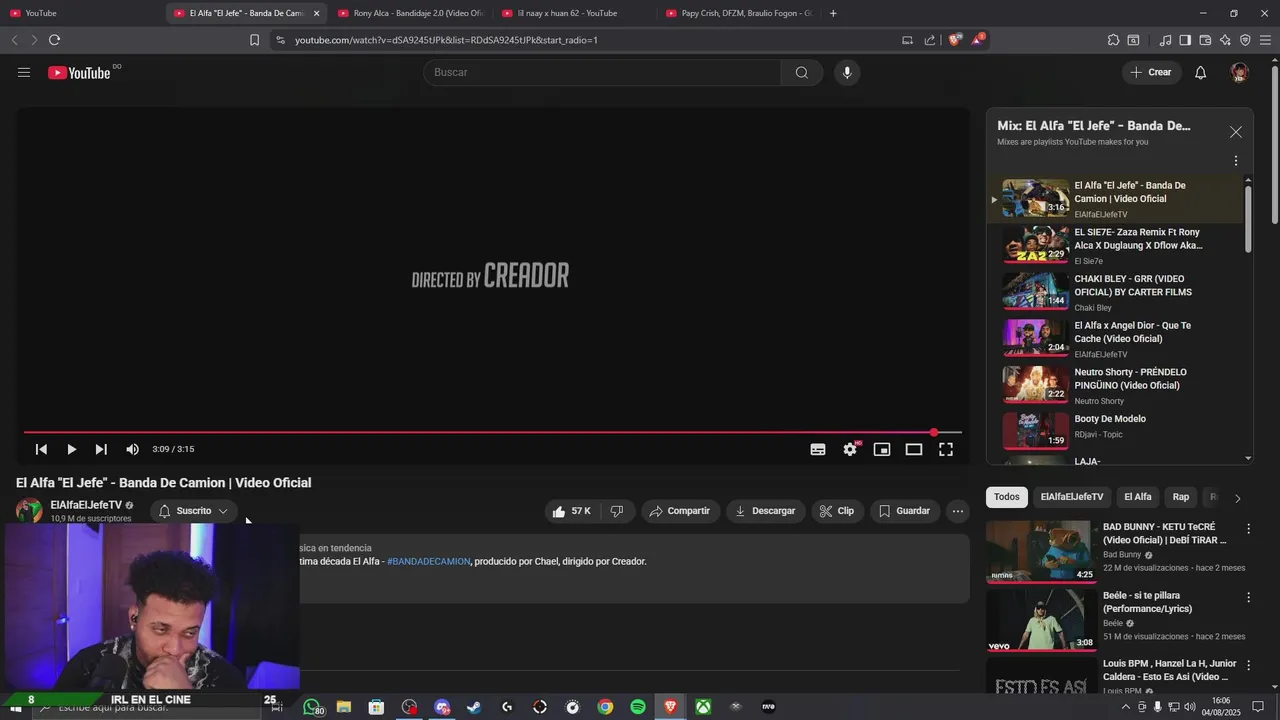This screenshot has height=720, width=1280.
Task: Open Spotify from the taskbar
Action: coord(638,707)
